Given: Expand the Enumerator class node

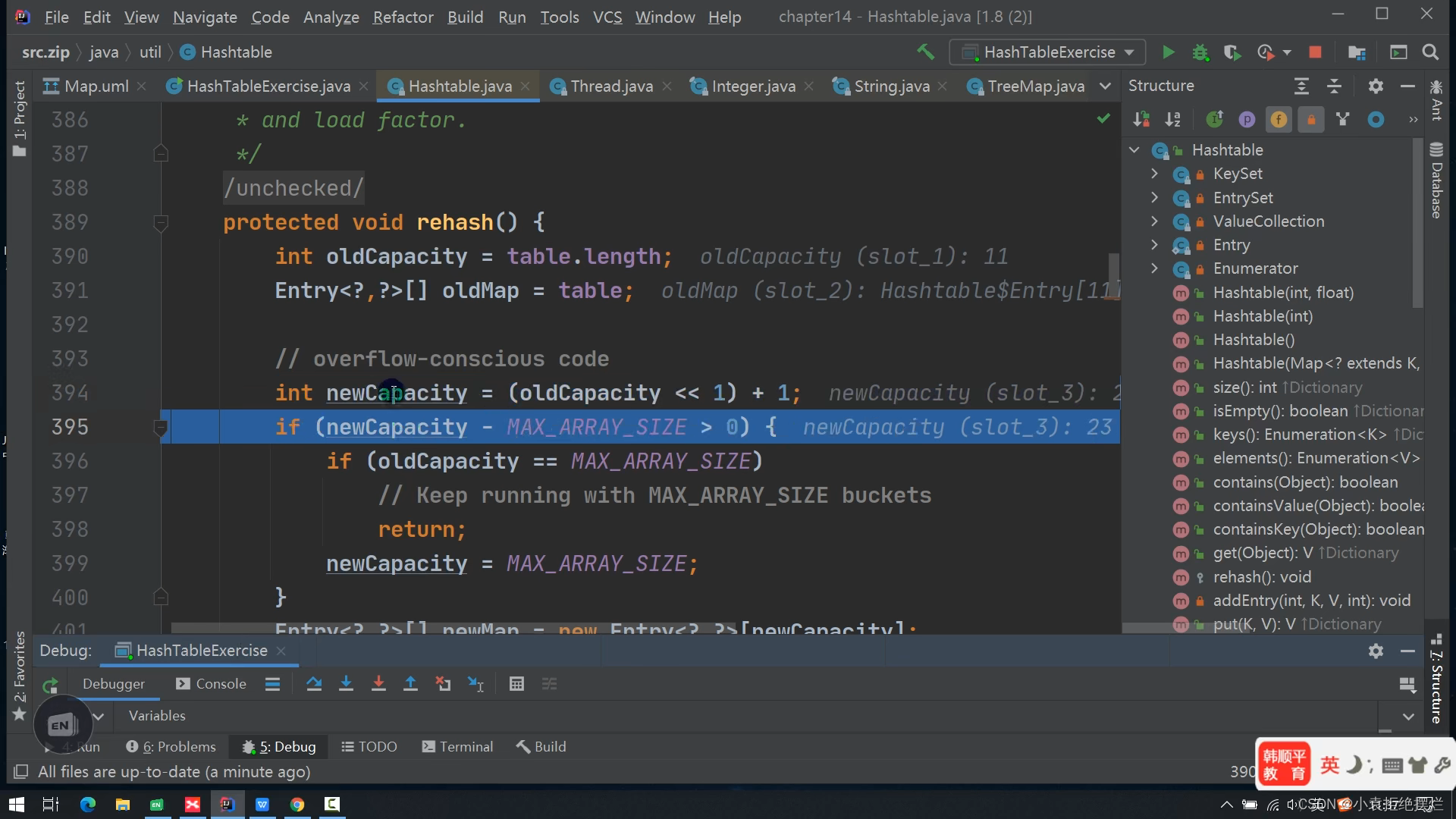Looking at the screenshot, I should point(1154,268).
